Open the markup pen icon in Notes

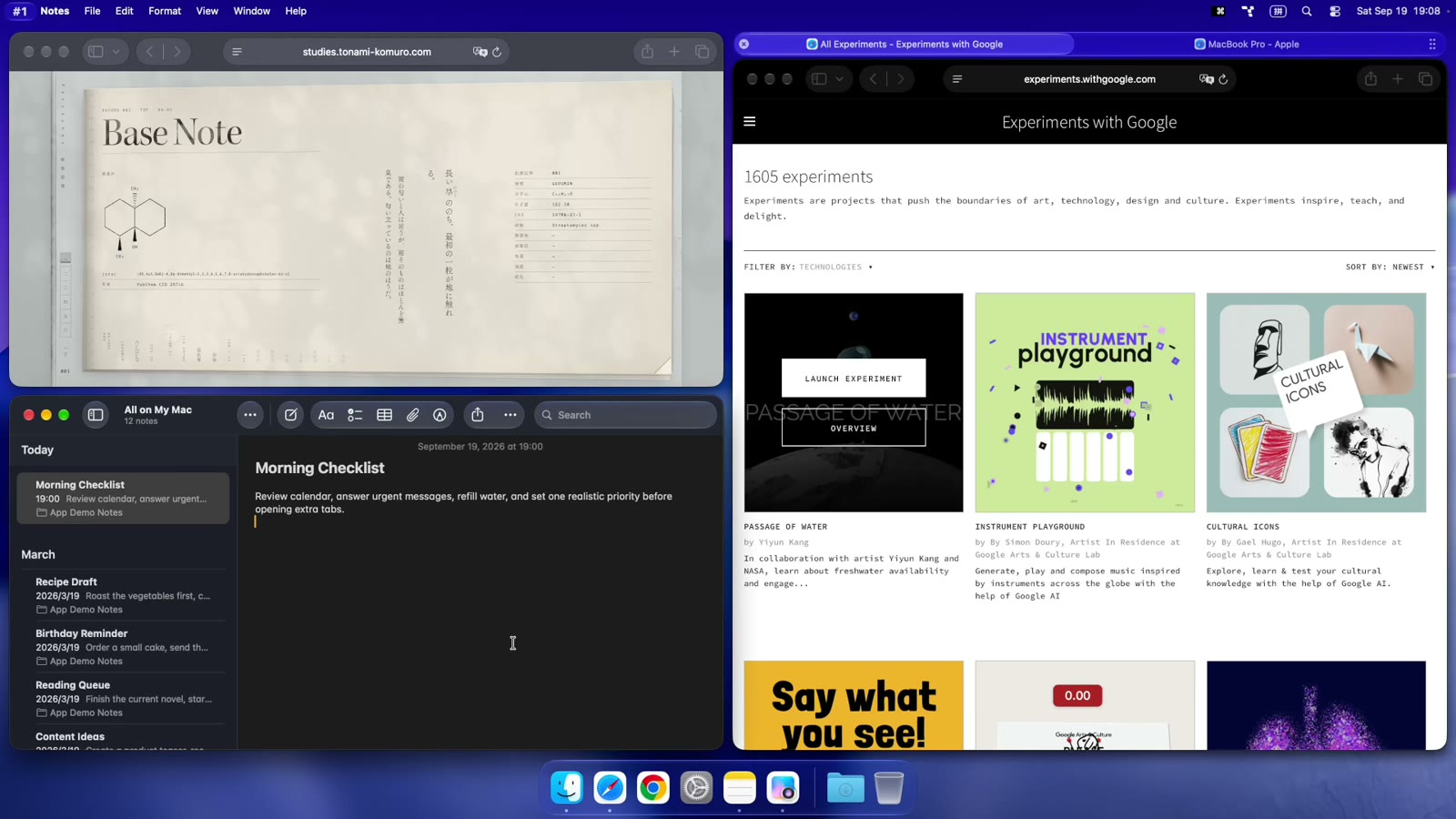[x=440, y=415]
